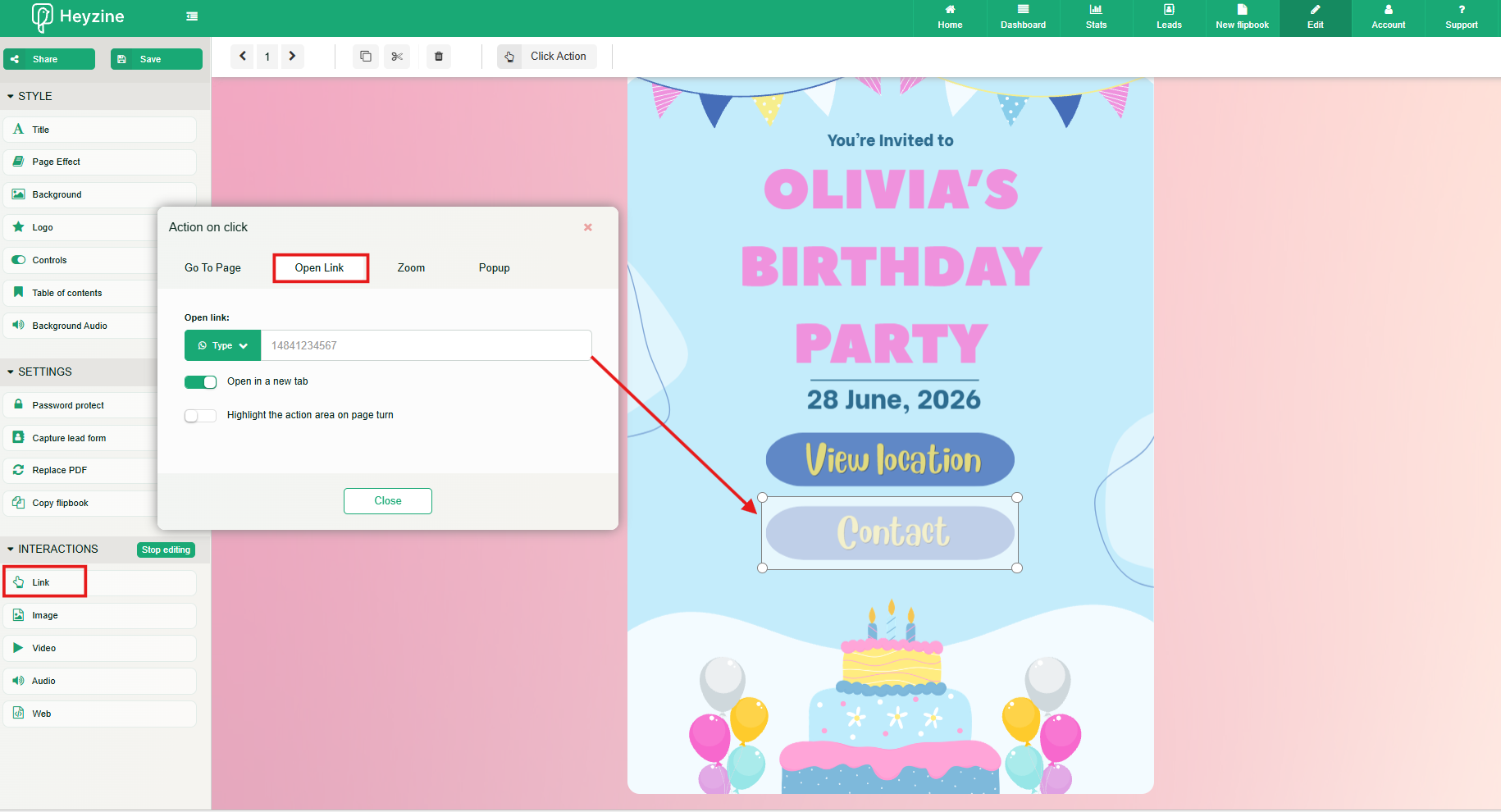Screen dimensions: 1501x812
Task: Click the scissors cut icon
Action: 397,57
